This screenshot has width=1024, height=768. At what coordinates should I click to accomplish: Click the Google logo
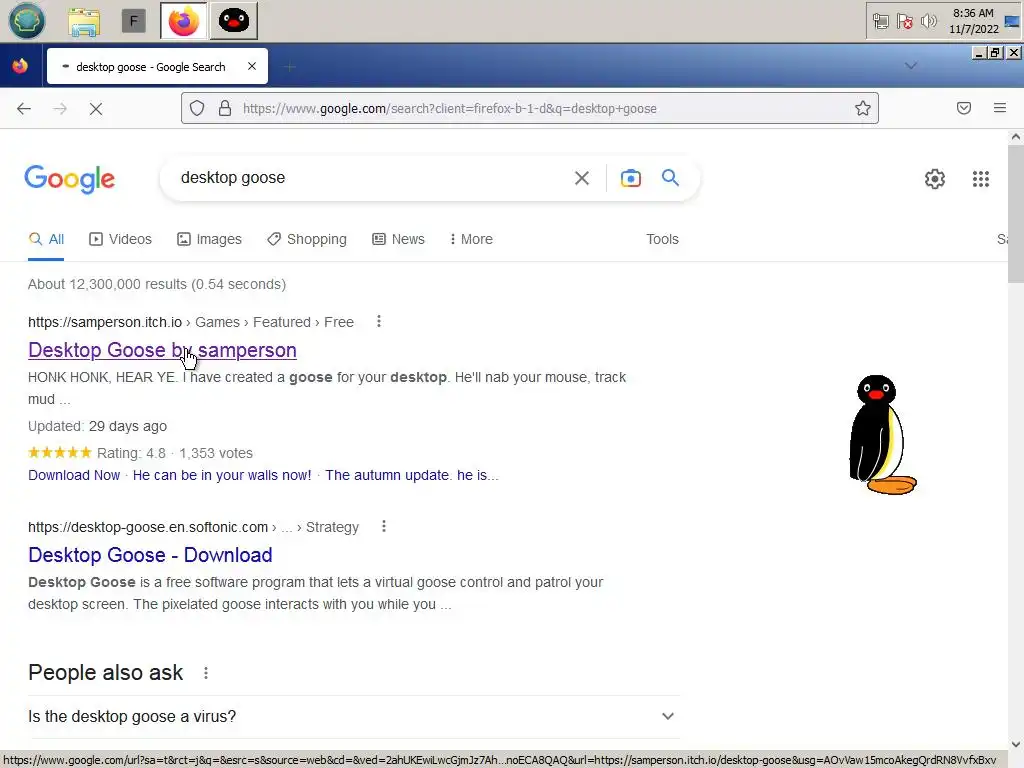(x=69, y=179)
